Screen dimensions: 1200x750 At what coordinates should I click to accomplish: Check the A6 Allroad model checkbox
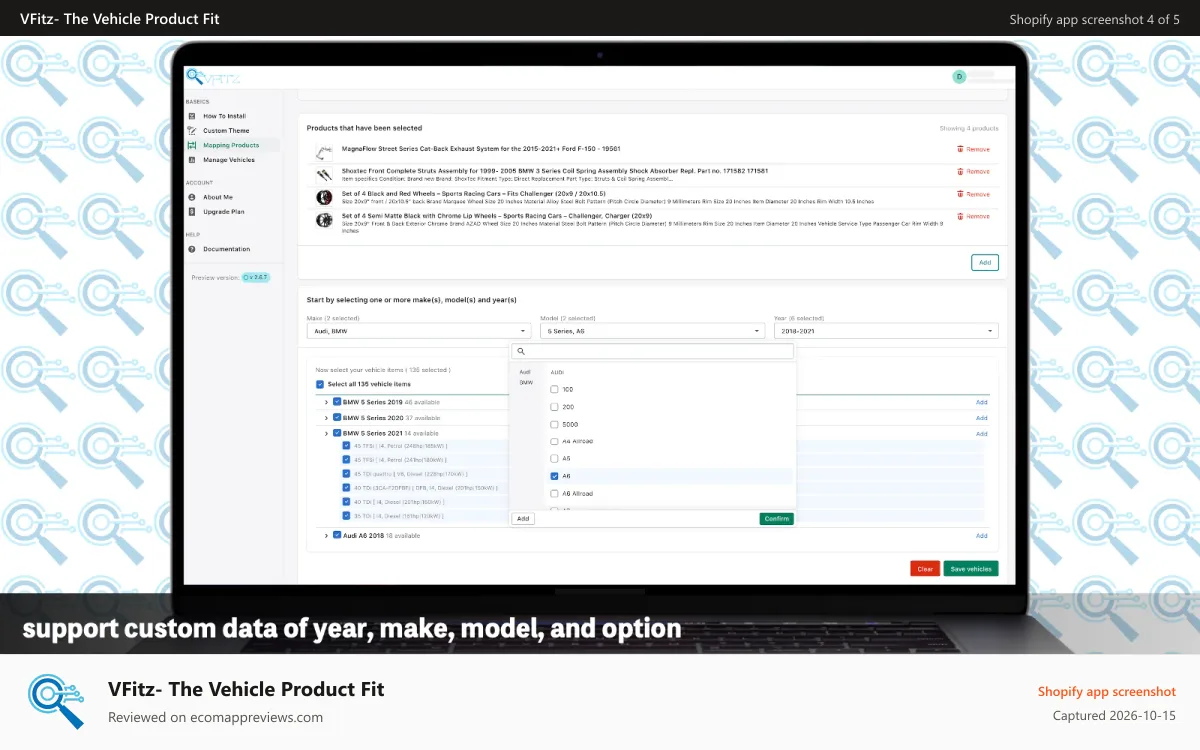[x=555, y=493]
